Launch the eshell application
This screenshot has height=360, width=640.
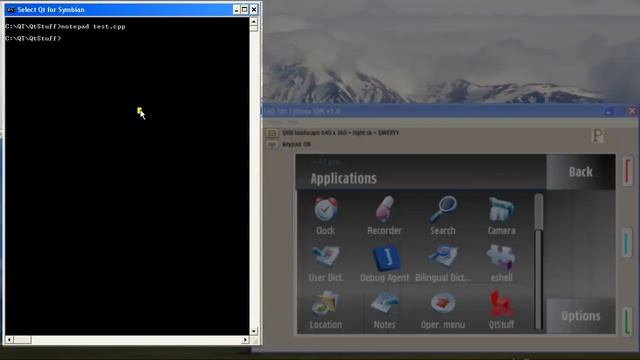pos(502,264)
